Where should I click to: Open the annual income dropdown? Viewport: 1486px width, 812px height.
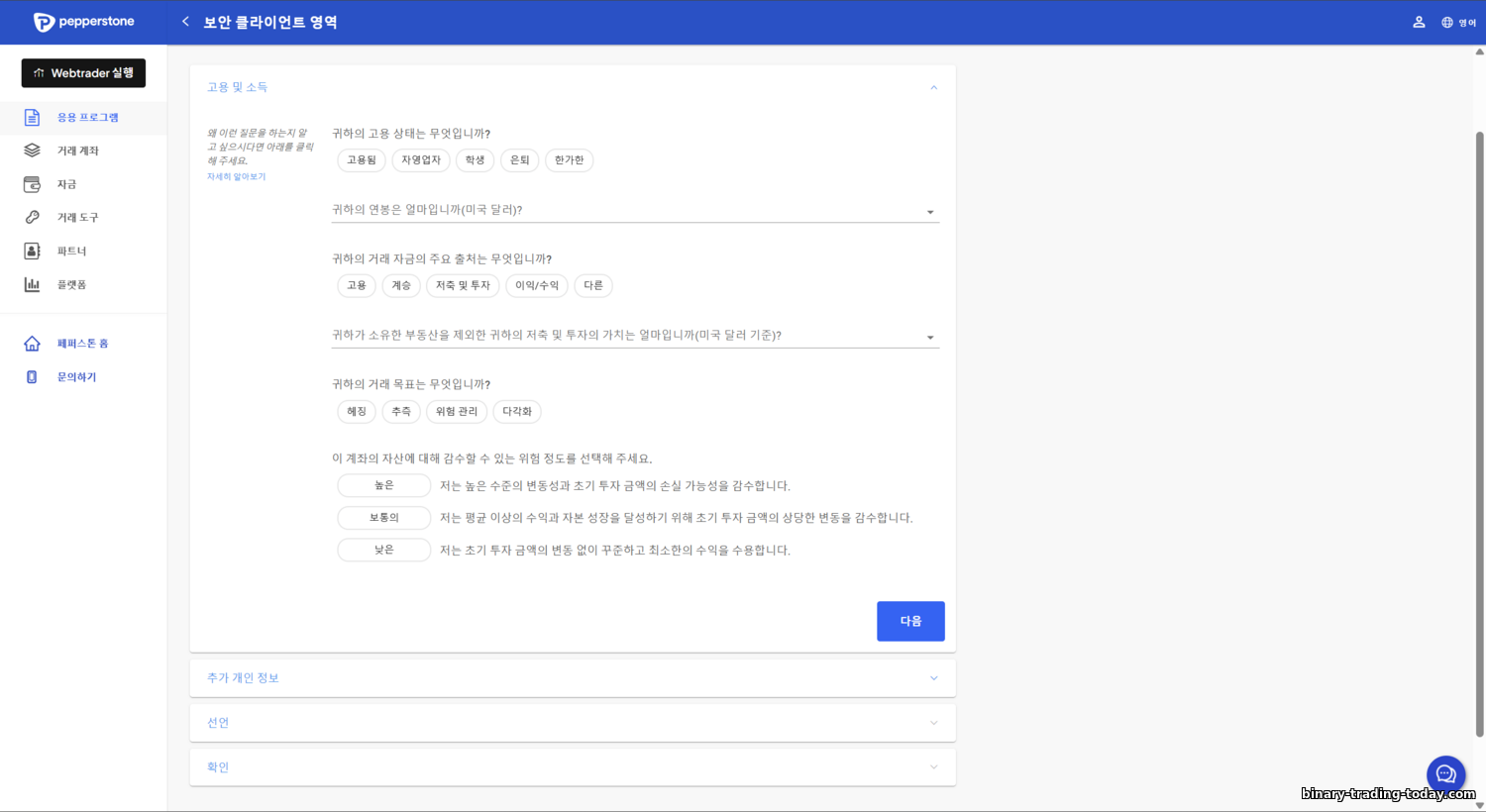click(634, 210)
